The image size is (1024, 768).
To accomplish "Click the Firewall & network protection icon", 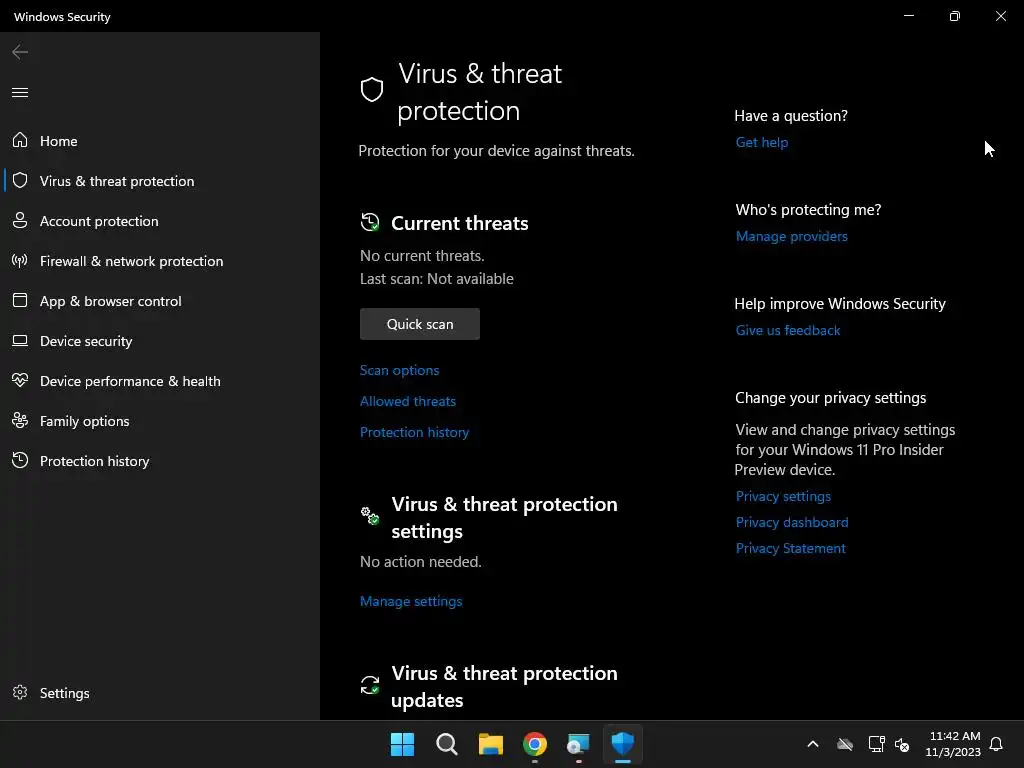I will click(x=20, y=261).
